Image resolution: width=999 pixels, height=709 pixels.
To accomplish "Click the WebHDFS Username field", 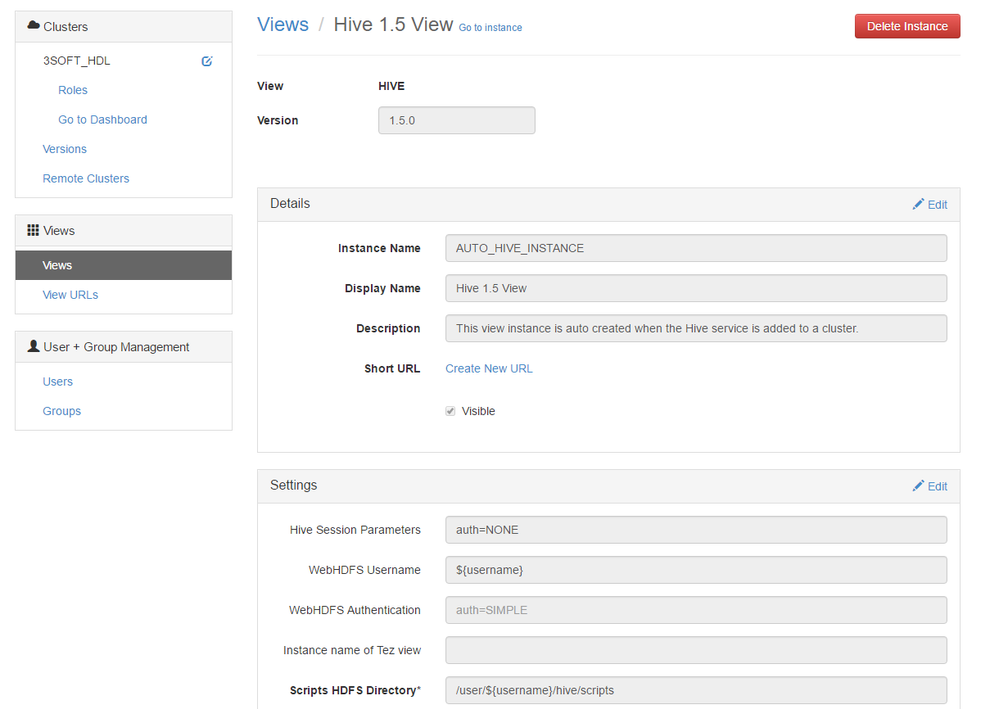I will point(696,569).
